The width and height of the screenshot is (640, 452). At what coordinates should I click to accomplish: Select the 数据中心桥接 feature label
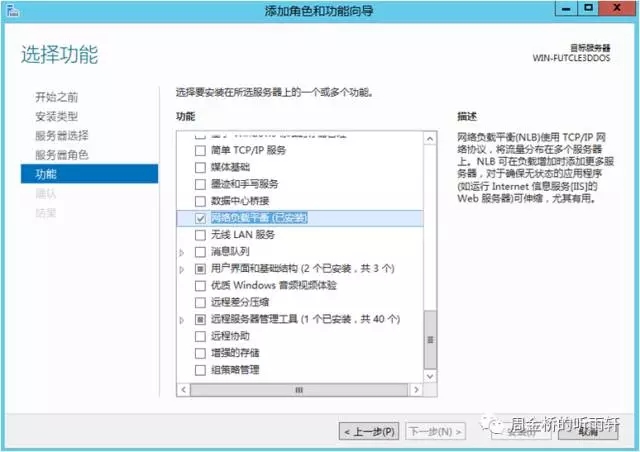tap(240, 201)
